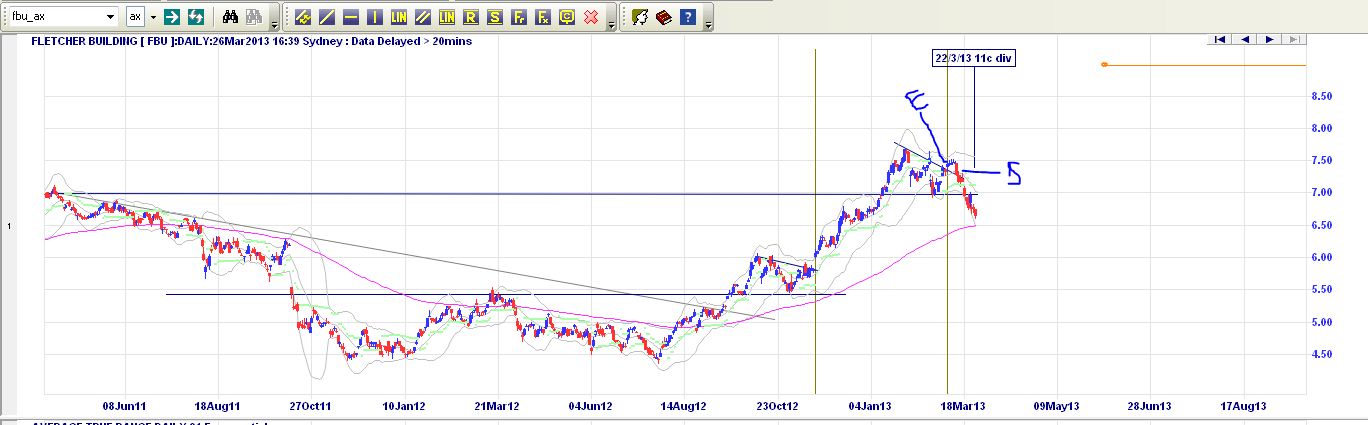The image size is (1368, 425).
Task: Click the 21Mar12 date axis label
Action: coord(496,406)
